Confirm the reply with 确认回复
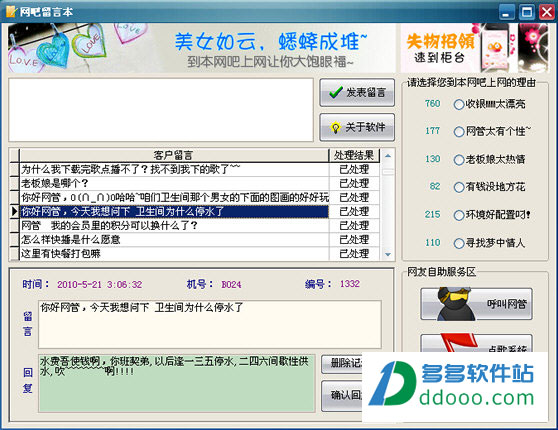Image resolution: width=558 pixels, height=430 pixels. (x=342, y=395)
